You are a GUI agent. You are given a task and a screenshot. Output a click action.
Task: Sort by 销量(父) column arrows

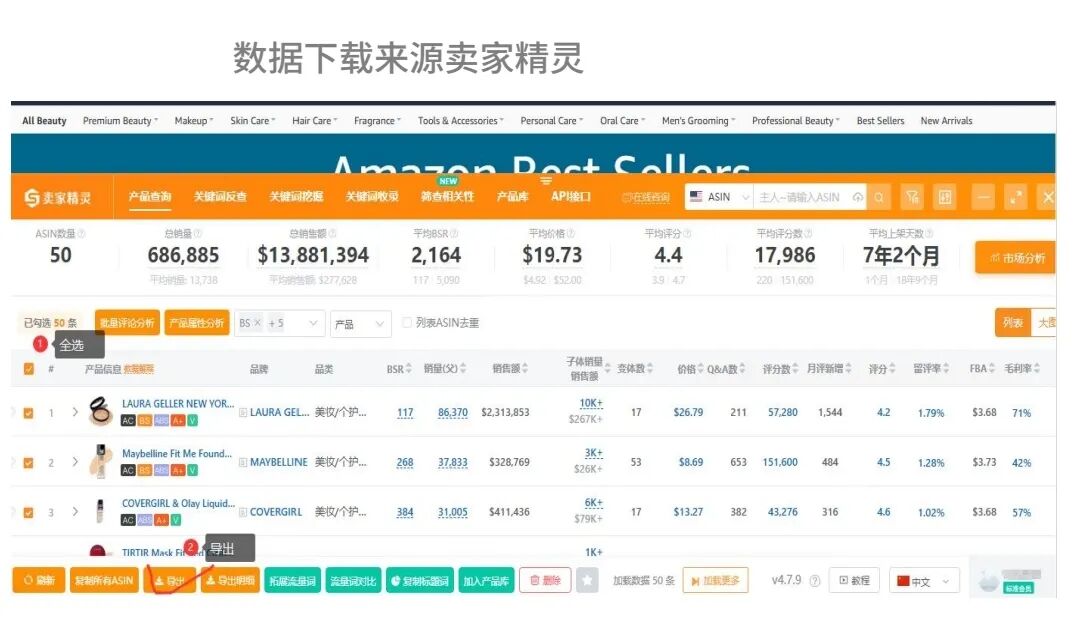coord(463,368)
